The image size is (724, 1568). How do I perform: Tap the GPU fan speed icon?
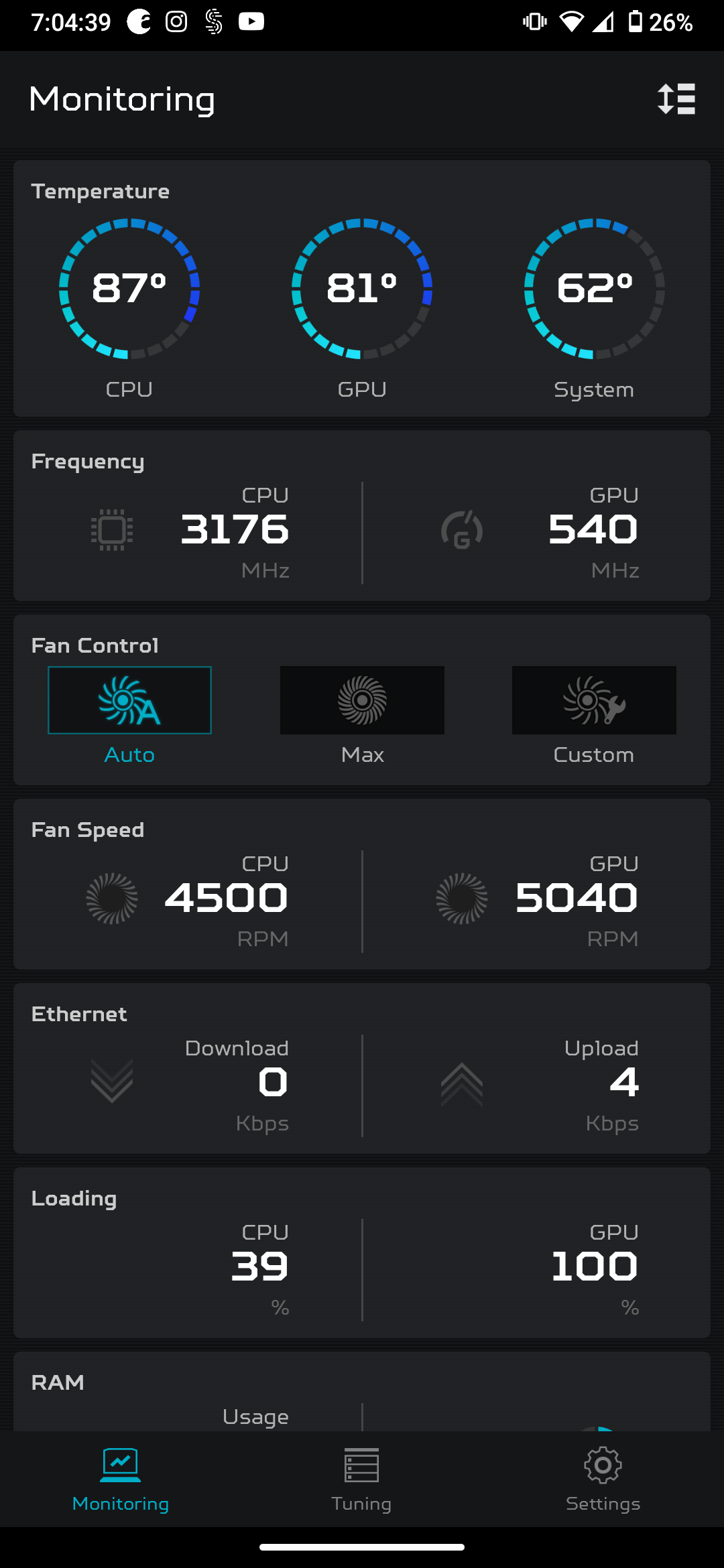462,899
